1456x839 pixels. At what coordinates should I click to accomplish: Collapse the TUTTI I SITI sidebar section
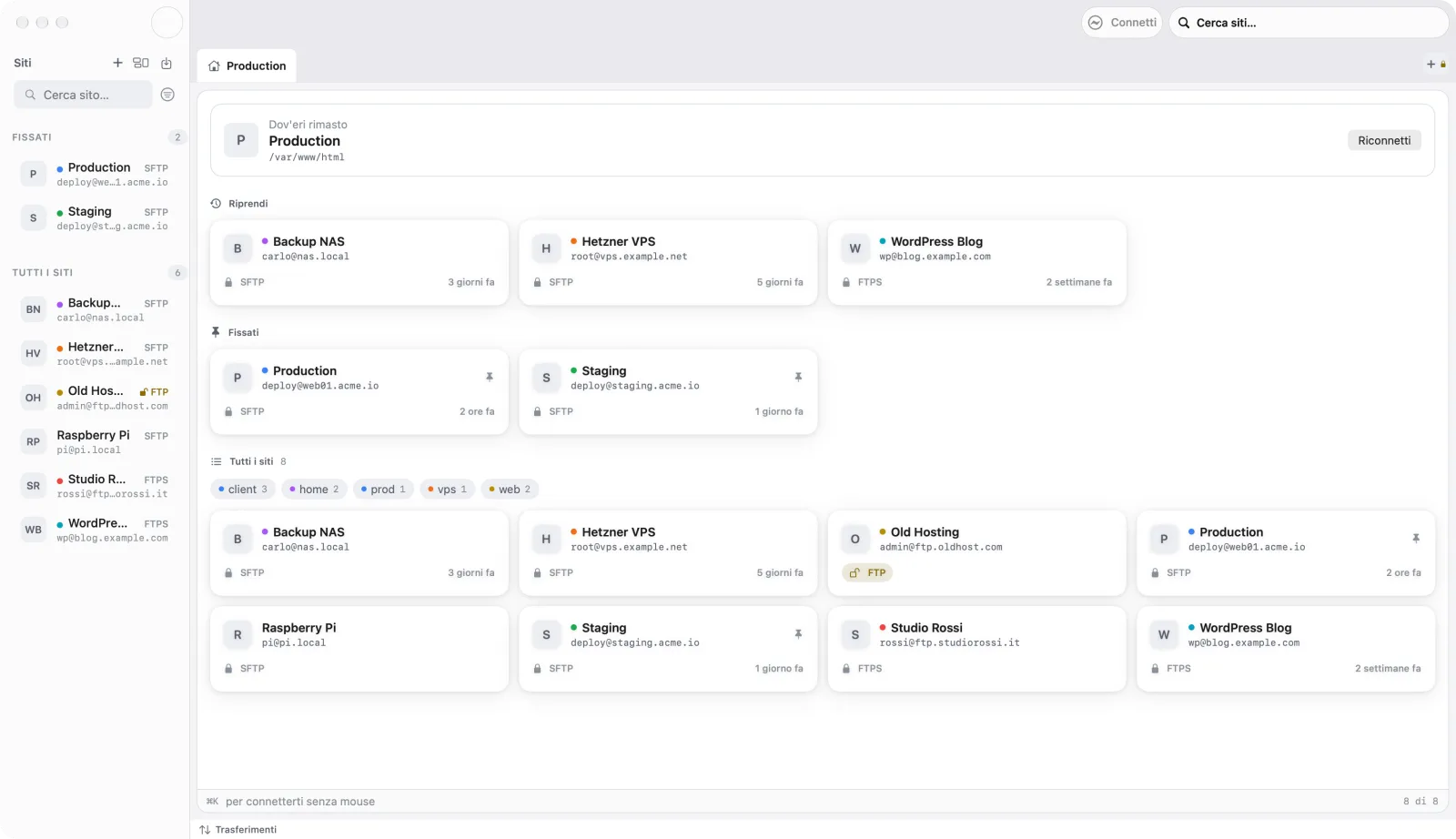click(x=43, y=273)
